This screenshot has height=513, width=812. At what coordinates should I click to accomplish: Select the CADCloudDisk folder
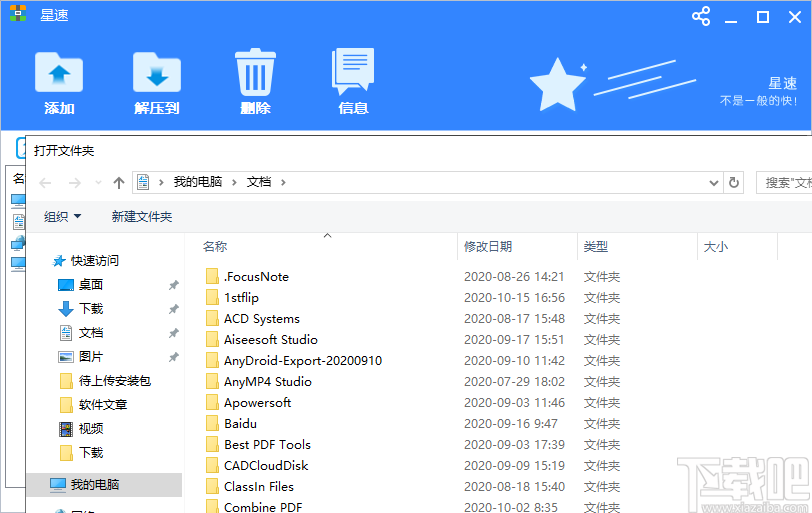pos(266,465)
